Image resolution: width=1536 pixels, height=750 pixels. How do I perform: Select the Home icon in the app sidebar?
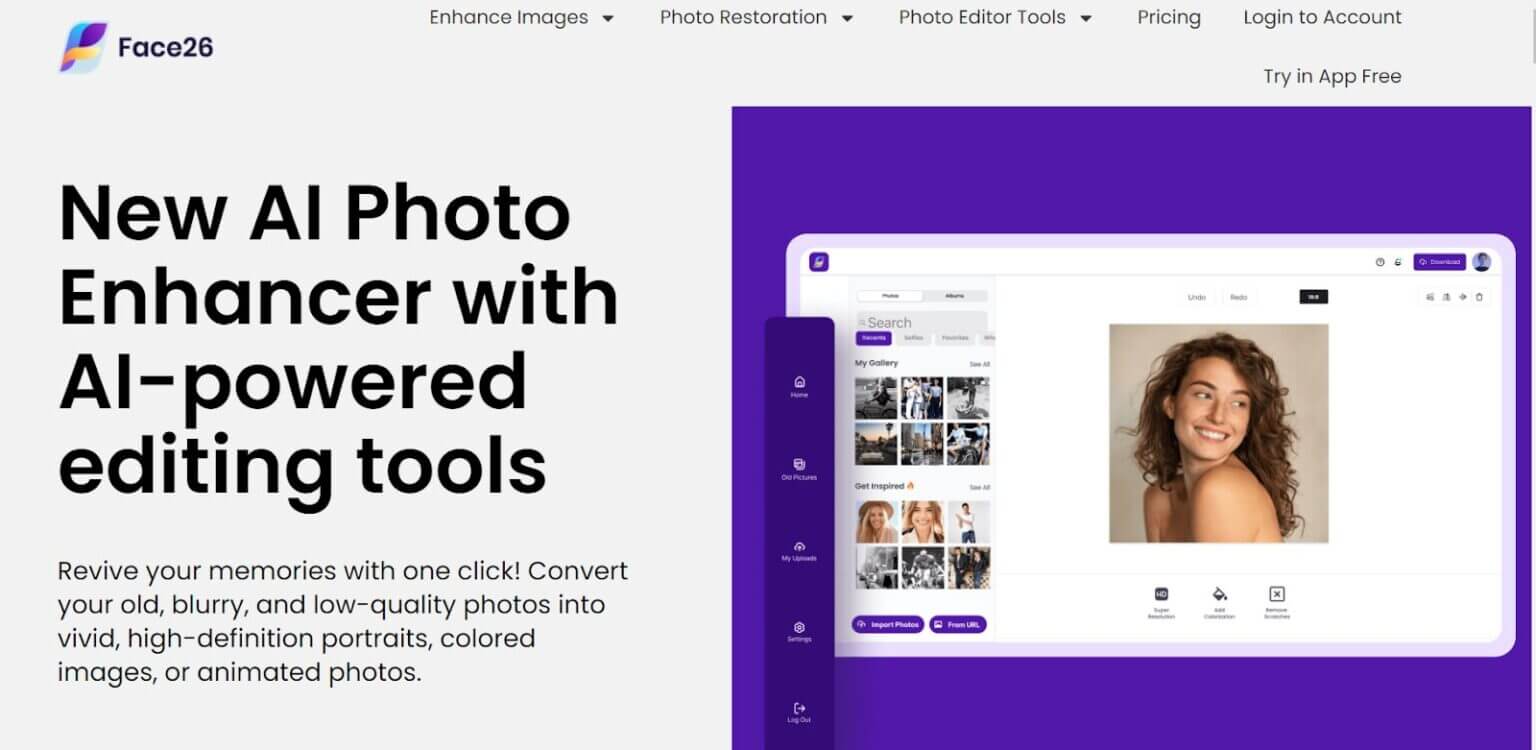pyautogui.click(x=798, y=382)
